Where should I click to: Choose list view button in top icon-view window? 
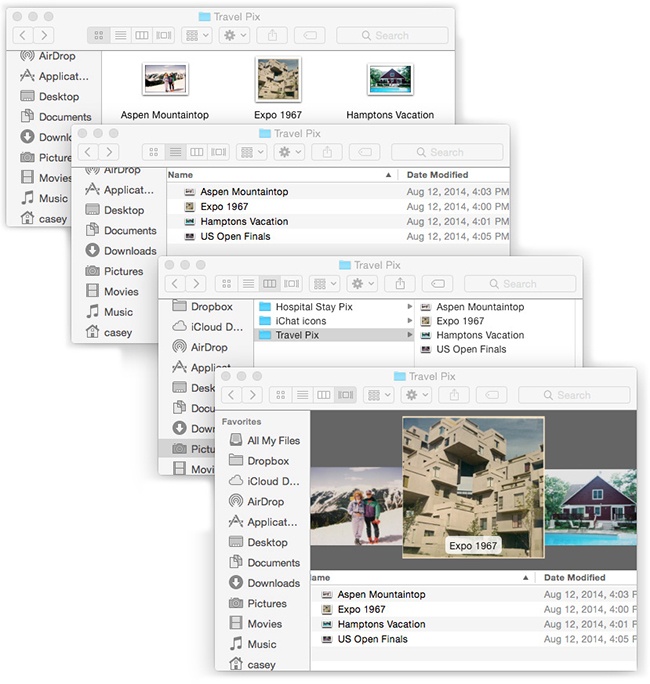pos(120,35)
